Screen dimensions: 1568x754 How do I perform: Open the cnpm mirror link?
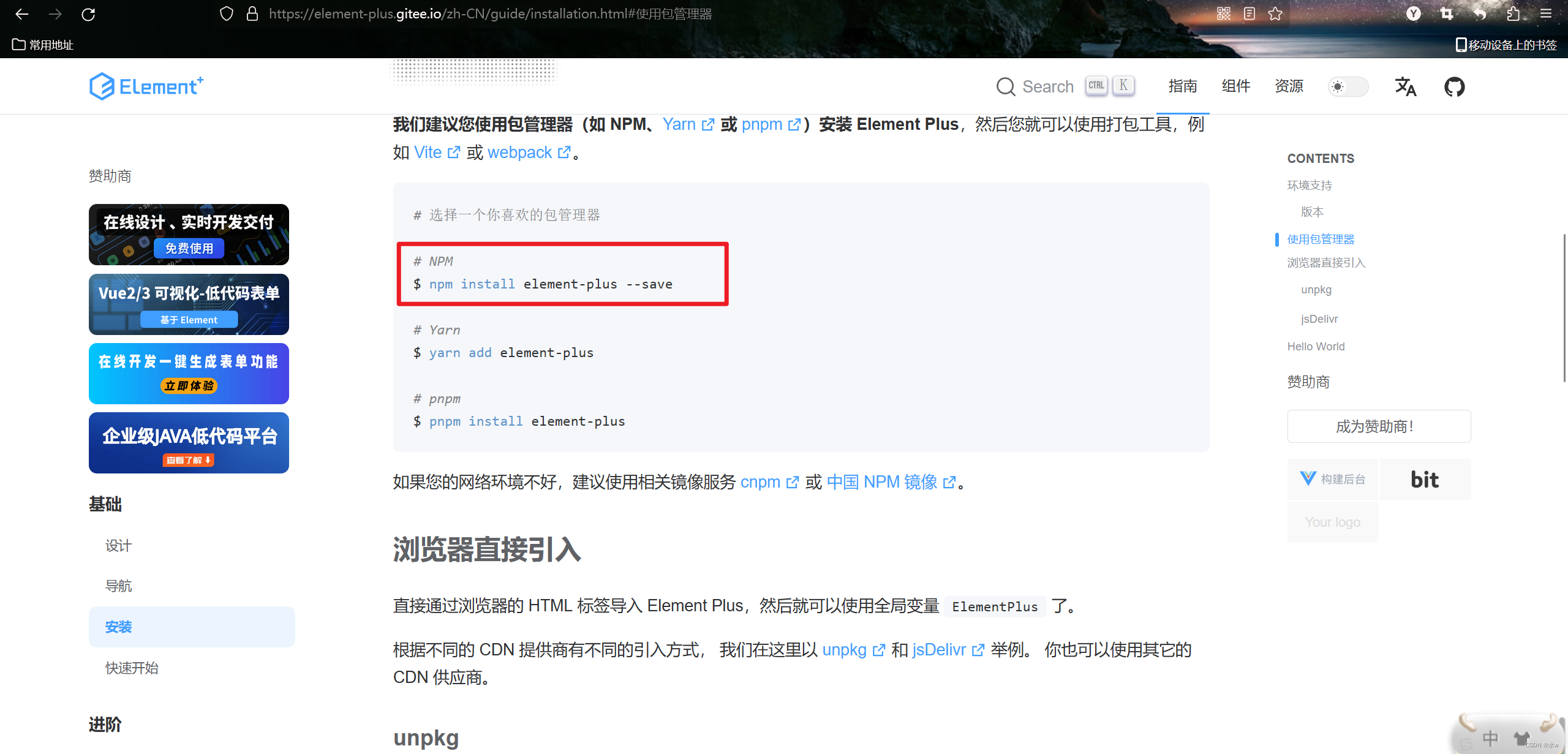(770, 482)
